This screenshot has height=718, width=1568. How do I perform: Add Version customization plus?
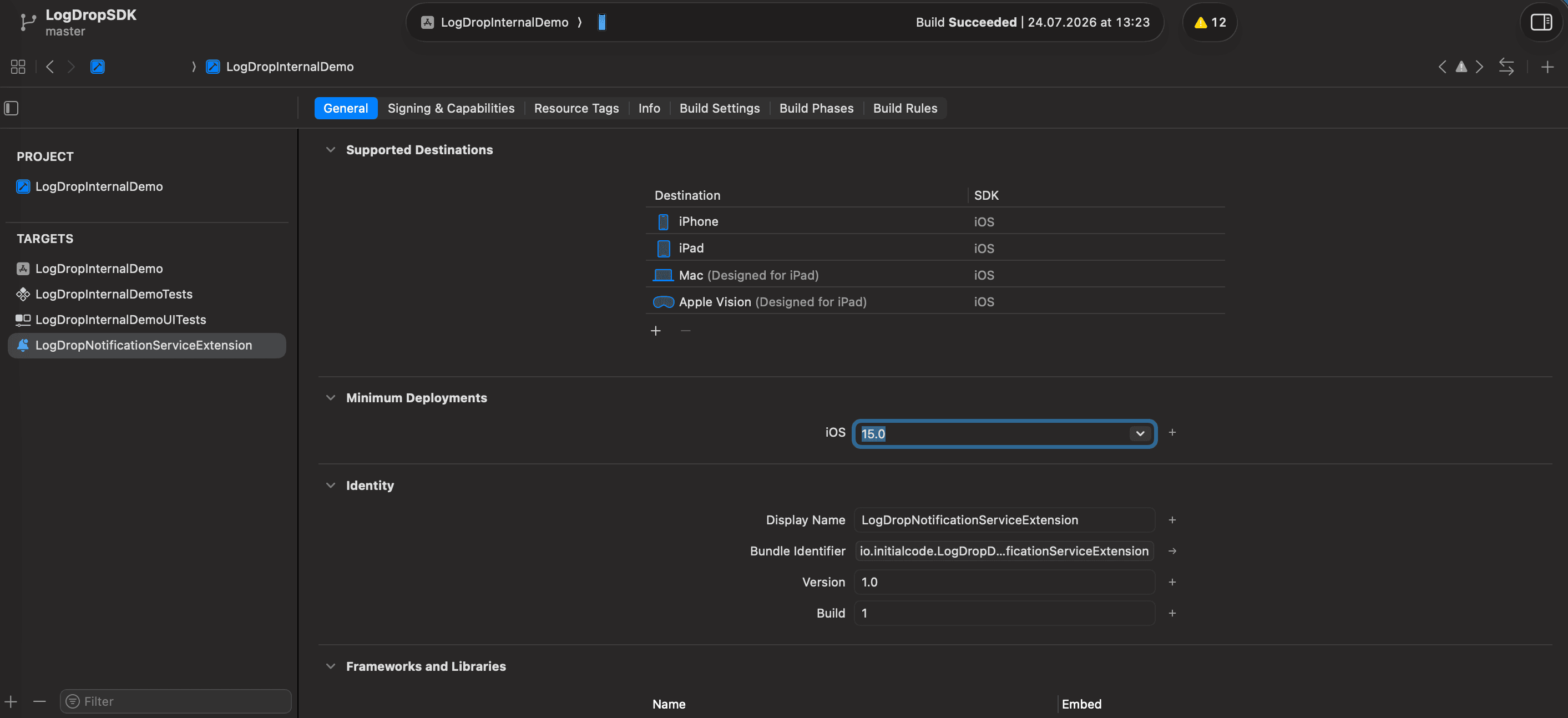tap(1172, 582)
